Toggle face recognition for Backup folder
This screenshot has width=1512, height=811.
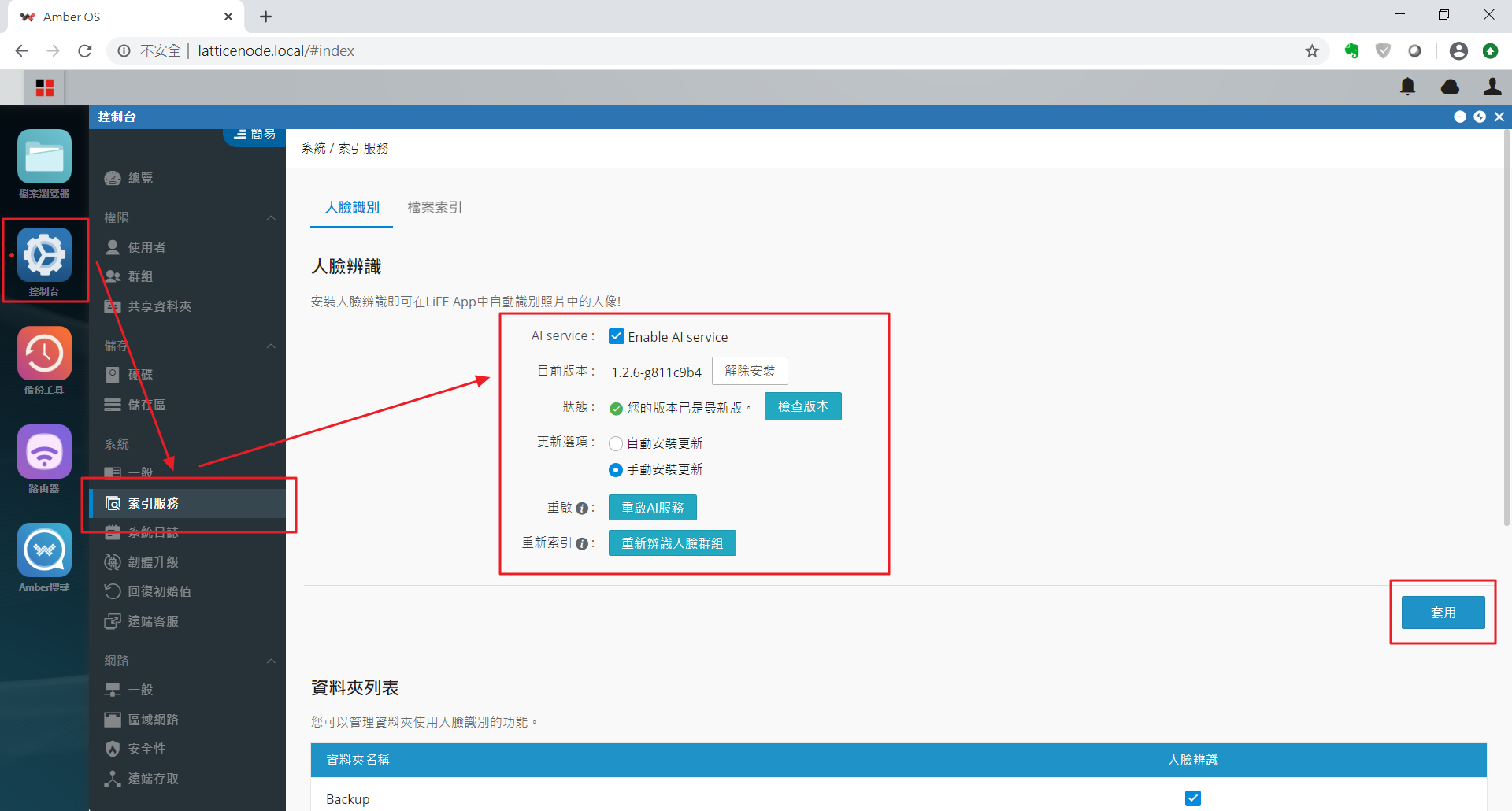point(1193,798)
